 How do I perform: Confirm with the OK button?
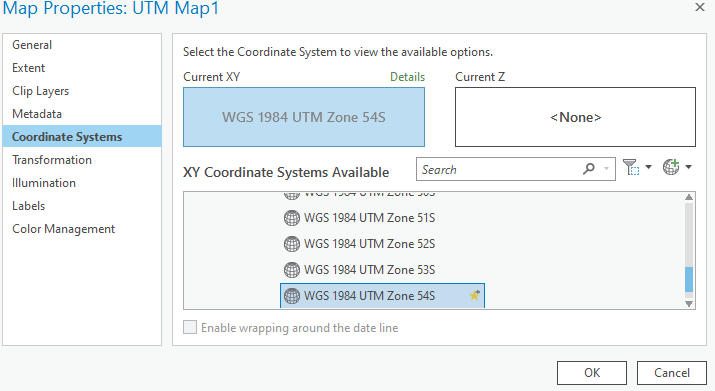(x=592, y=373)
